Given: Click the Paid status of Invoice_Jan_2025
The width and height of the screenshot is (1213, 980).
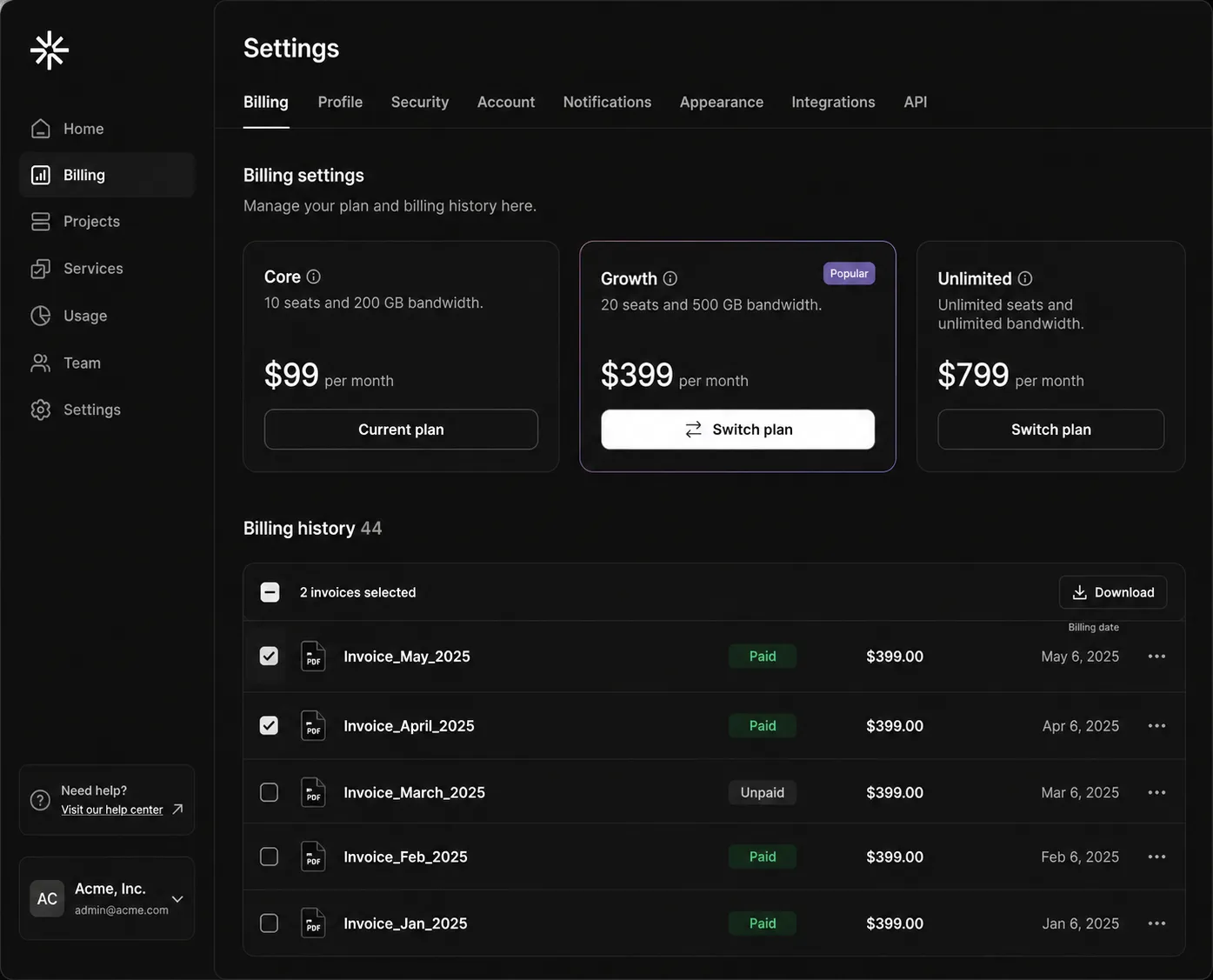Looking at the screenshot, I should coord(763,923).
